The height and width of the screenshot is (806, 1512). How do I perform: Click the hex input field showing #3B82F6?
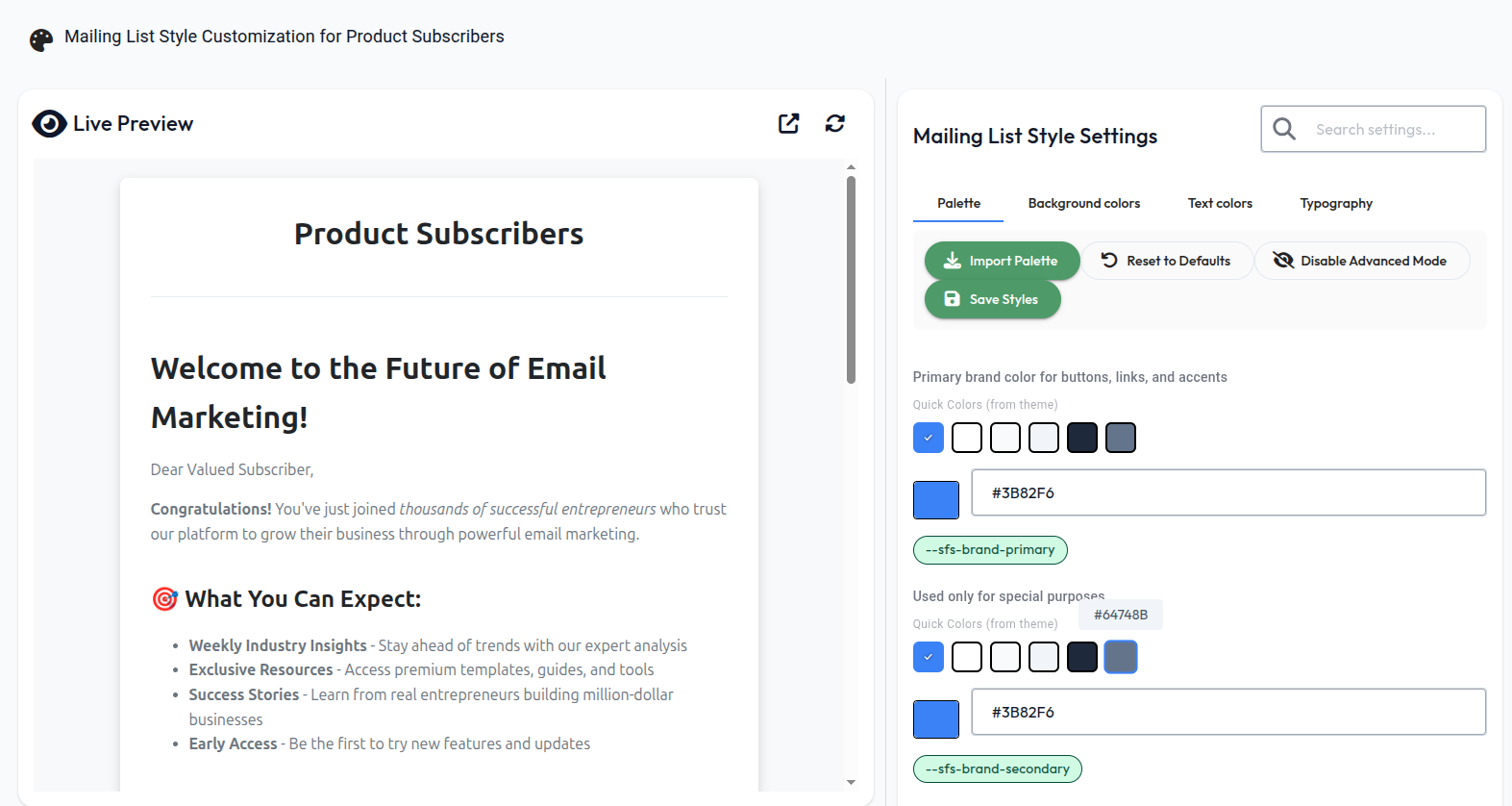pos(1228,492)
